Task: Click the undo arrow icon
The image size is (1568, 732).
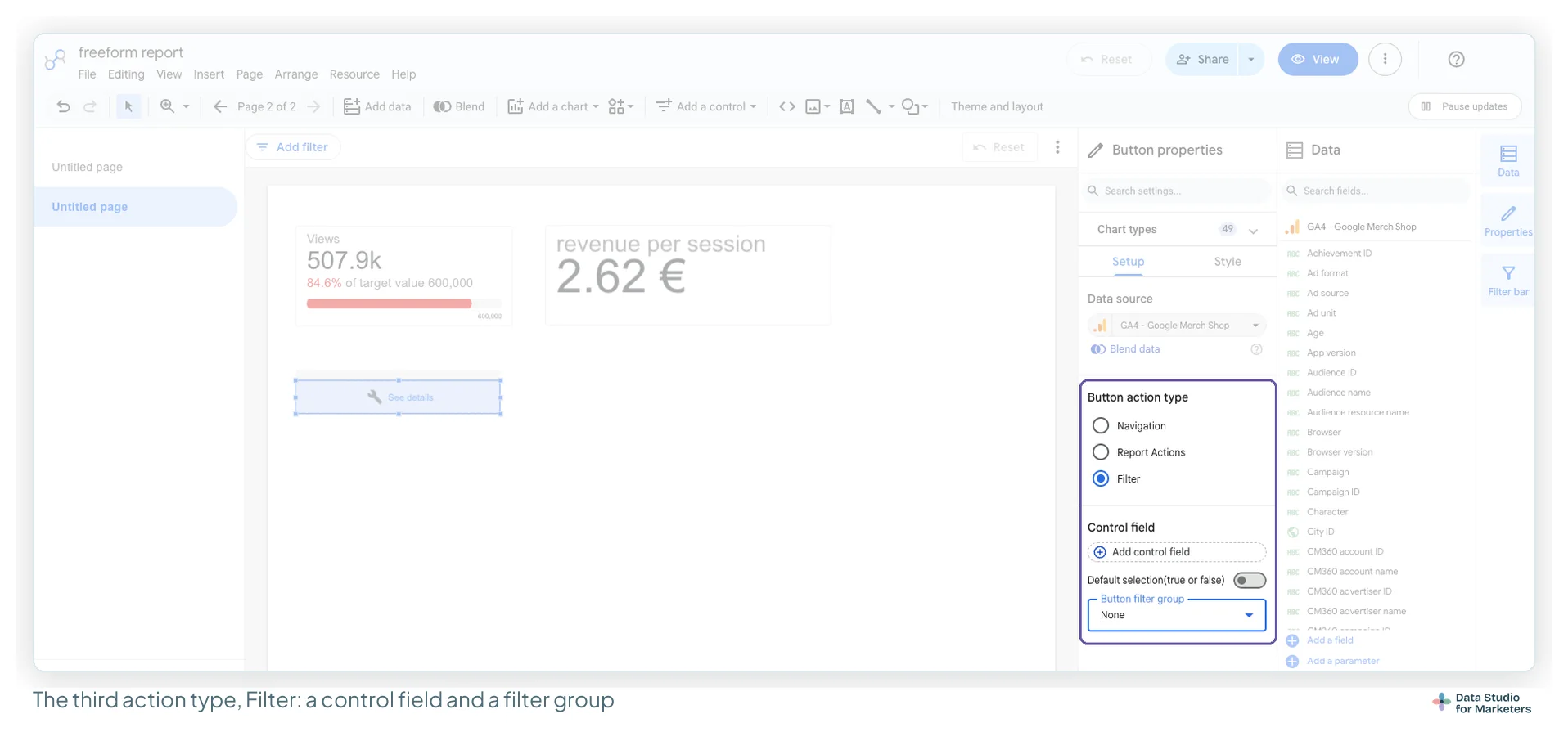Action: click(x=63, y=106)
